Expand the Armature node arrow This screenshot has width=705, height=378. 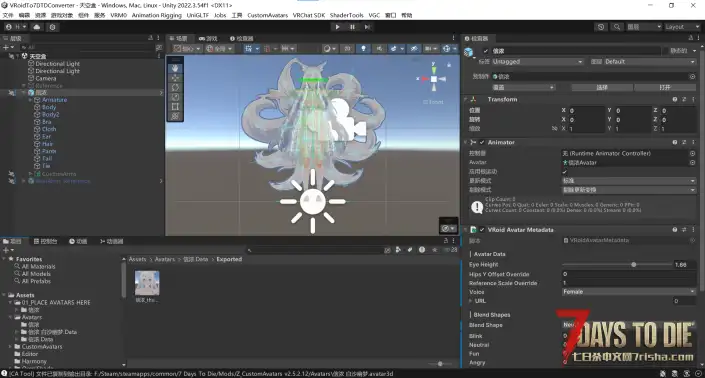pos(30,100)
